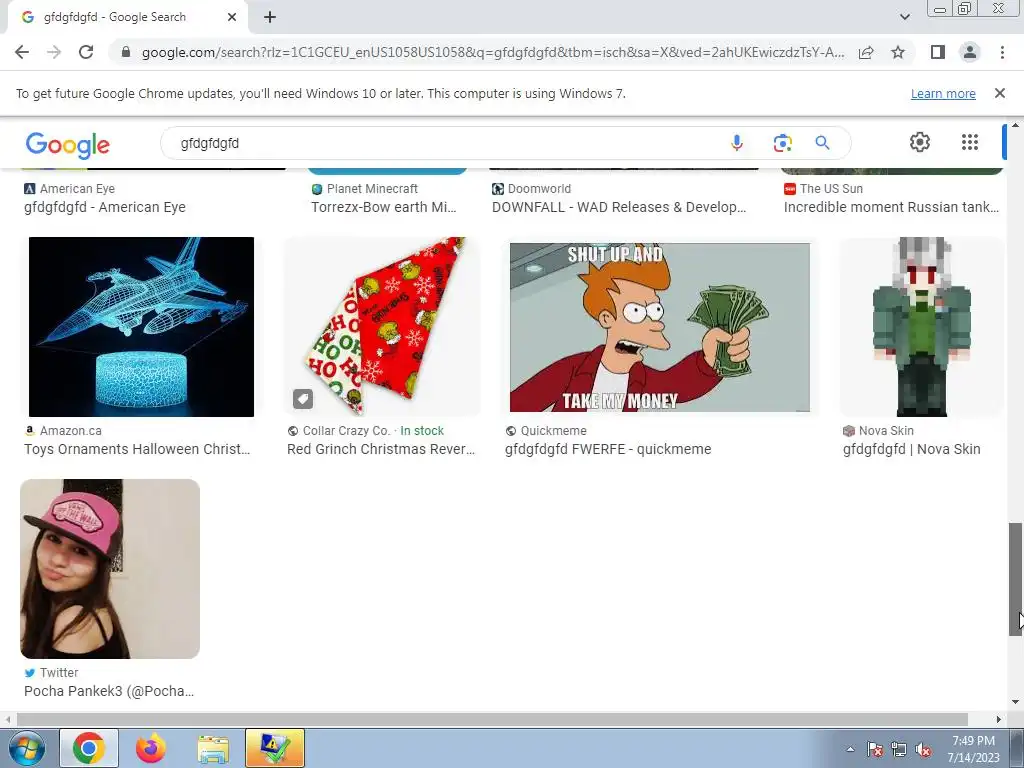Click the scroll down arrow
Image resolution: width=1024 pixels, height=768 pixels.
click(1015, 702)
